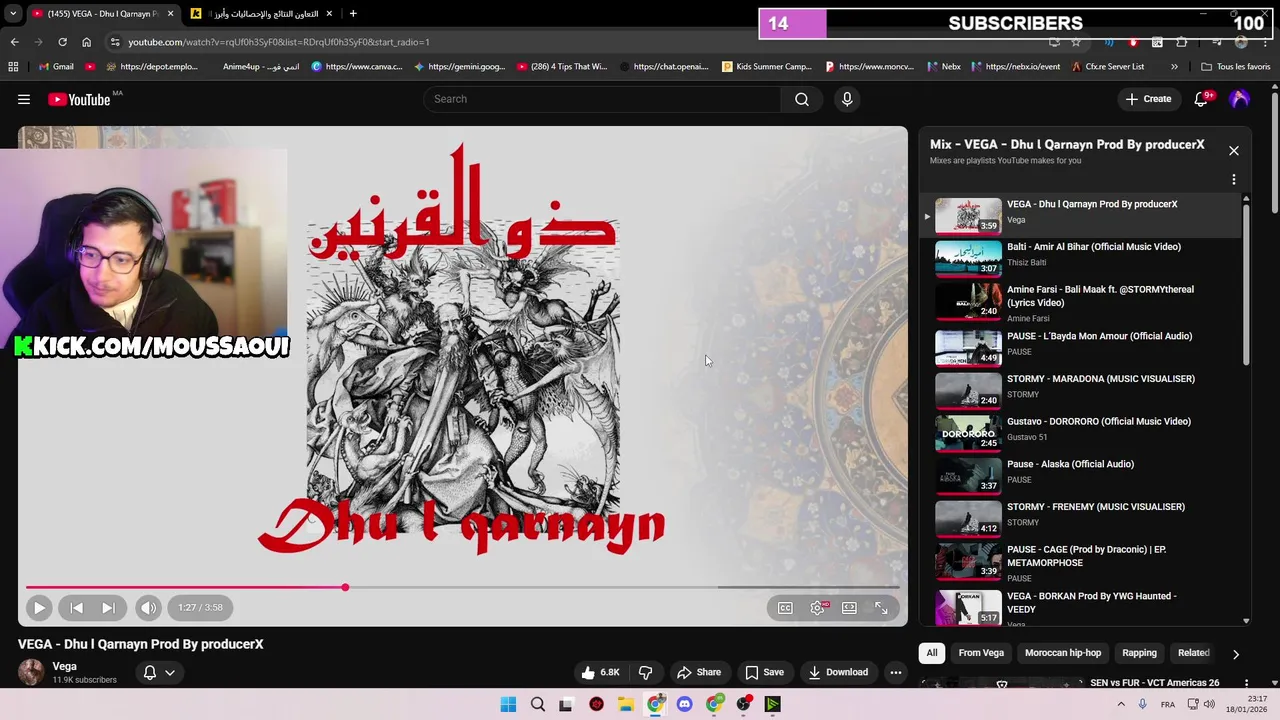Open YouTube notifications bell

click(x=1202, y=99)
